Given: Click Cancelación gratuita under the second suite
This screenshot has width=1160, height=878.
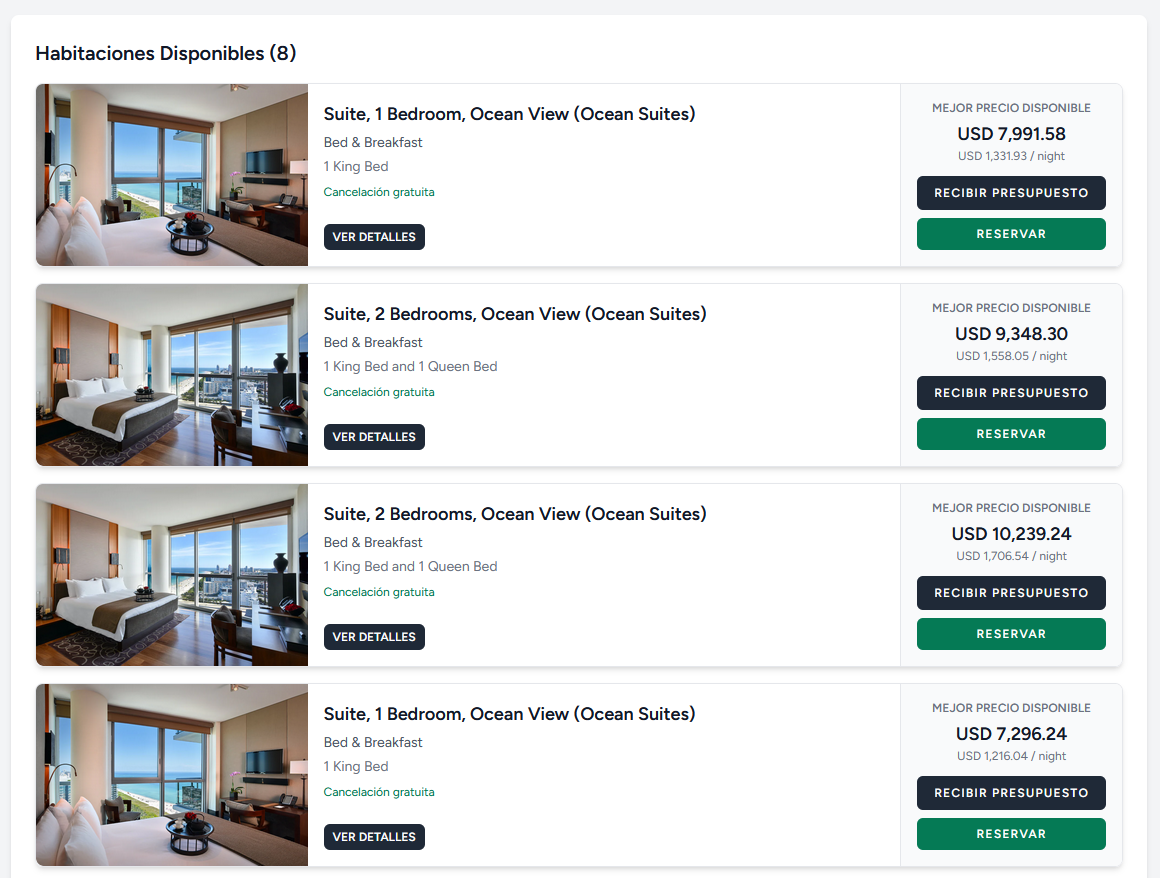Looking at the screenshot, I should tap(379, 391).
